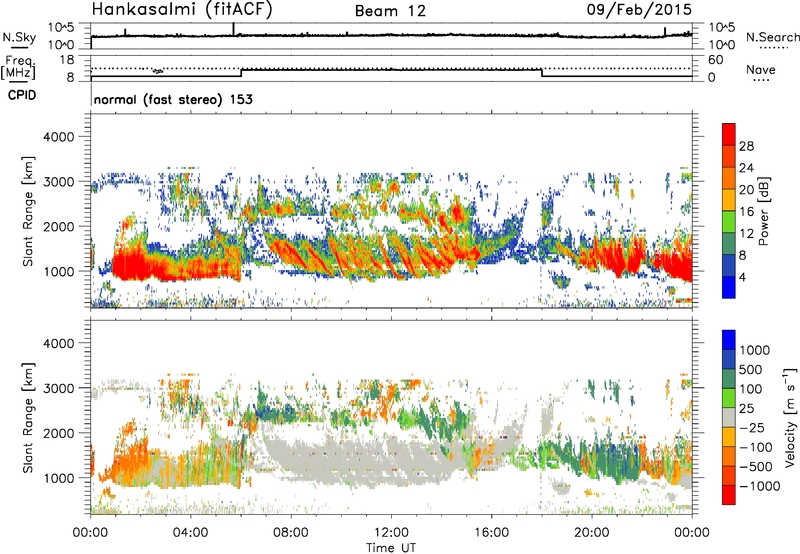The height and width of the screenshot is (554, 800).
Task: Click the 08:00 time tick label
Action: tap(291, 533)
